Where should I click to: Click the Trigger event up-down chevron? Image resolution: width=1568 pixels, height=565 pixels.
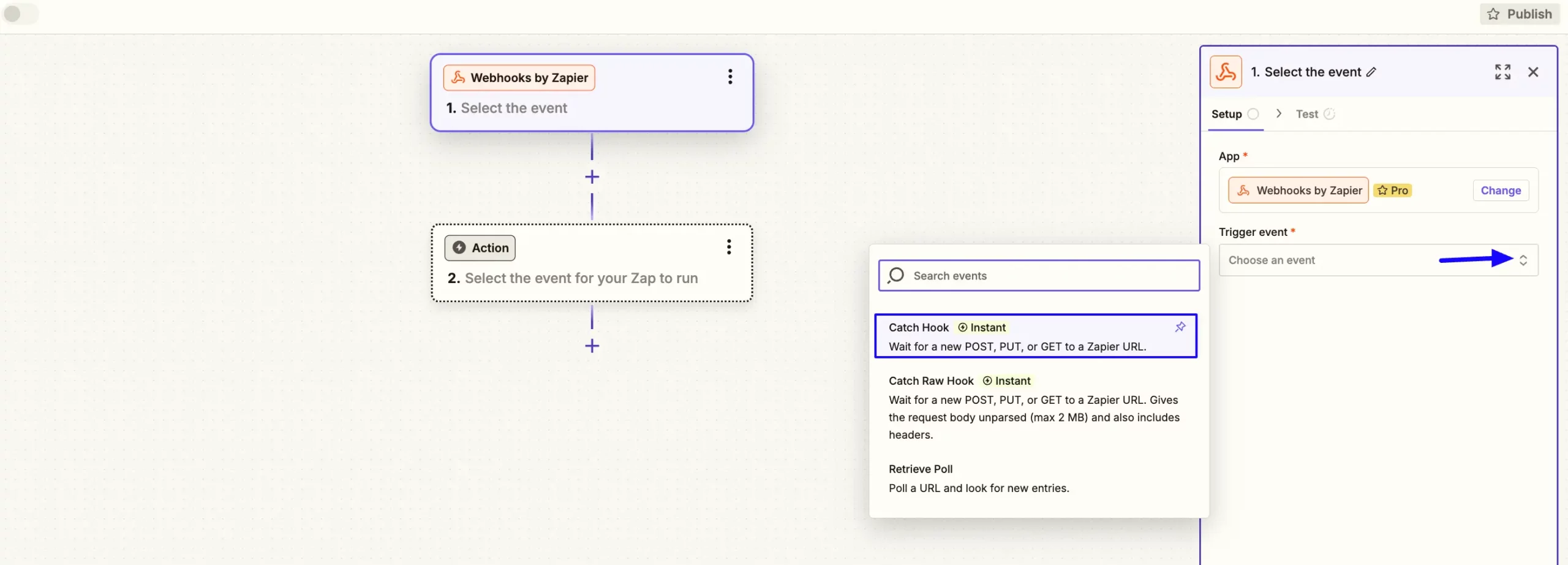point(1523,260)
